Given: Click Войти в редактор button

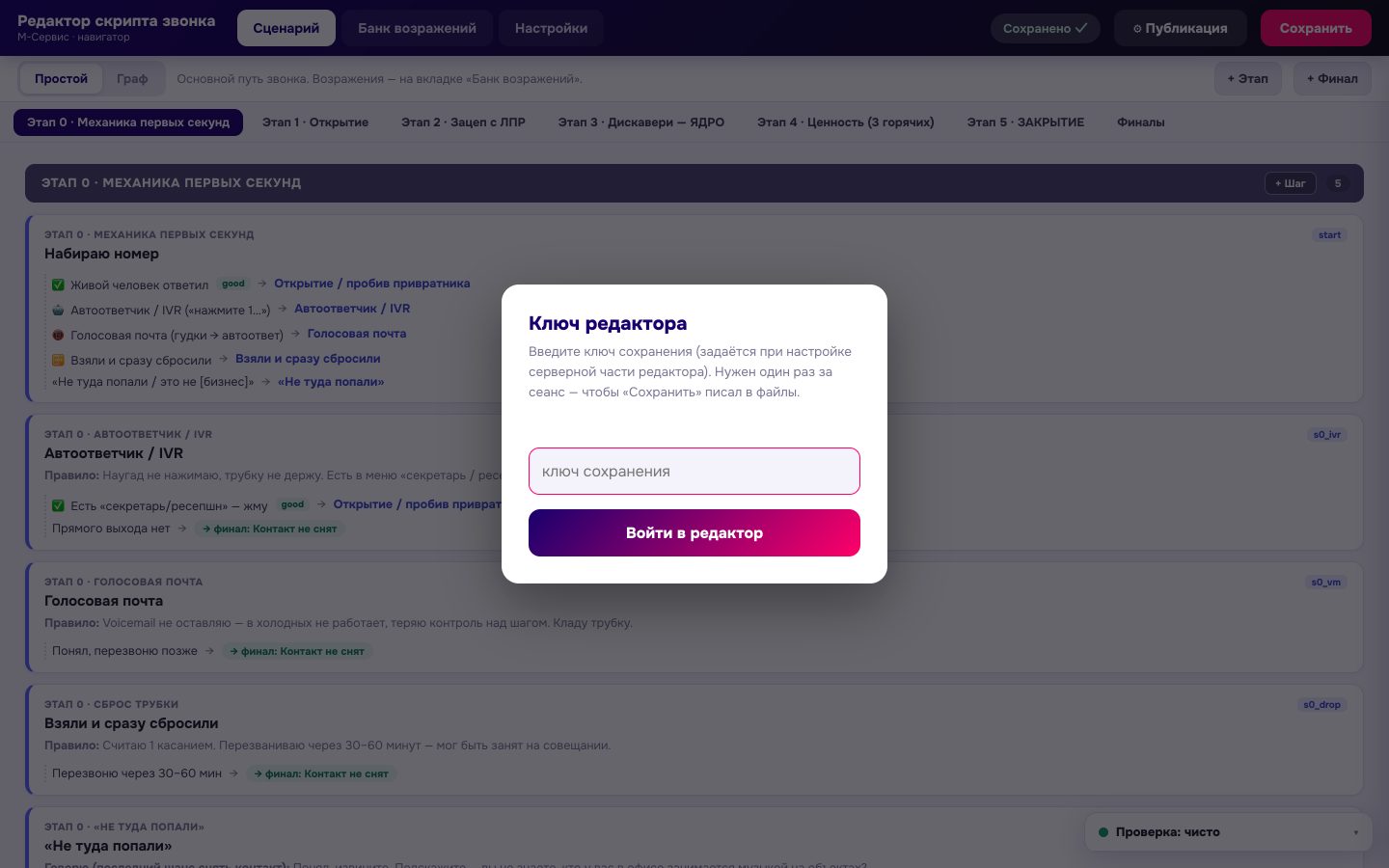Looking at the screenshot, I should (x=694, y=532).
